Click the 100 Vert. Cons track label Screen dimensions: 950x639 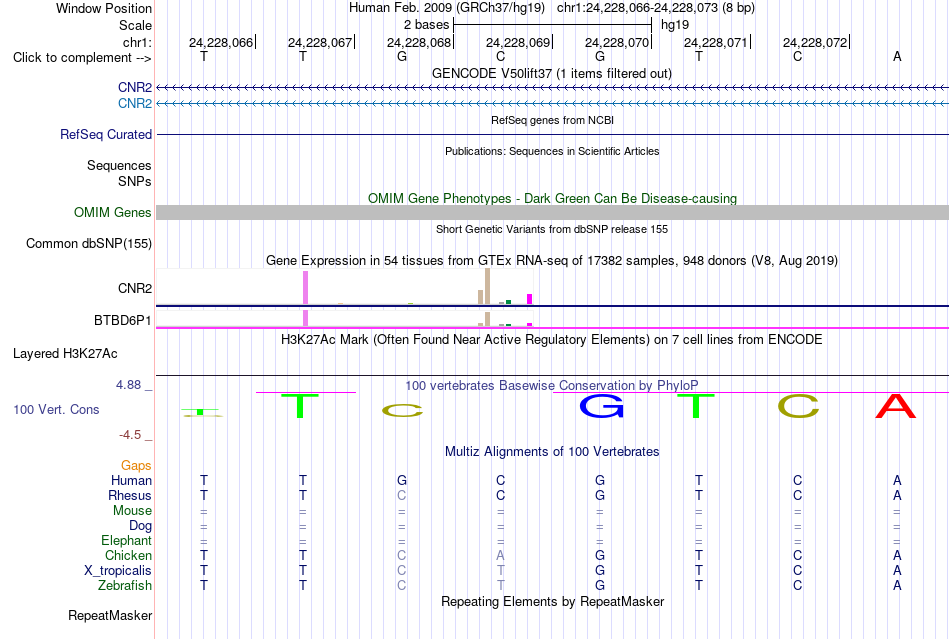56,409
